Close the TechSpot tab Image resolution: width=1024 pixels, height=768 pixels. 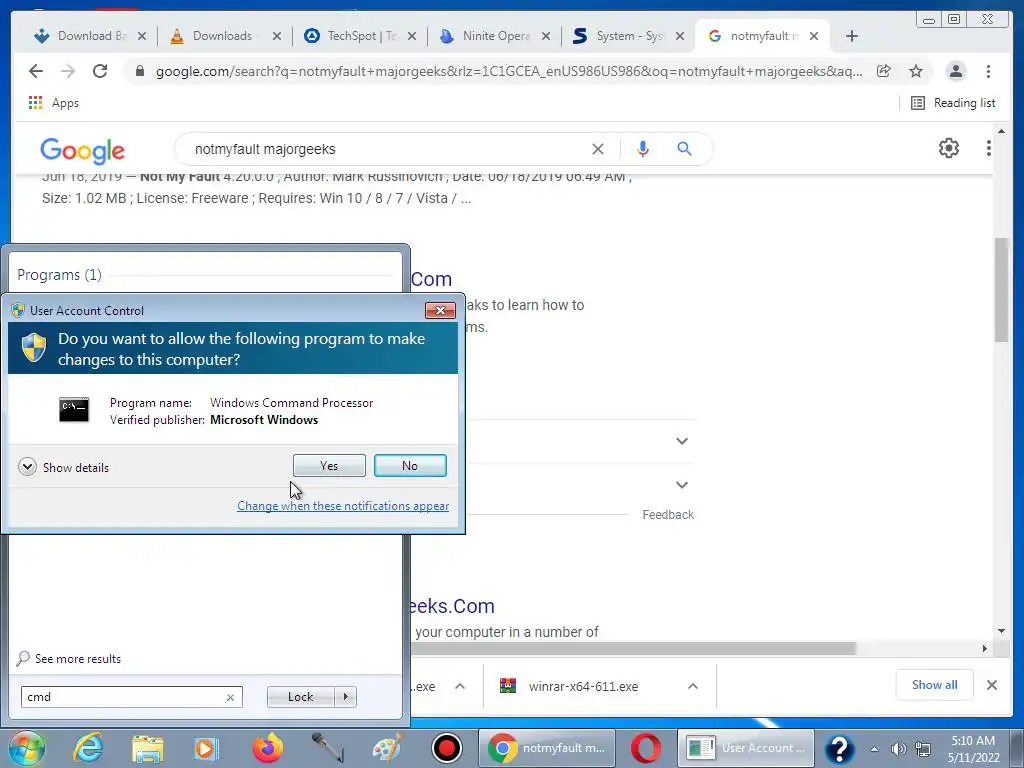click(412, 36)
